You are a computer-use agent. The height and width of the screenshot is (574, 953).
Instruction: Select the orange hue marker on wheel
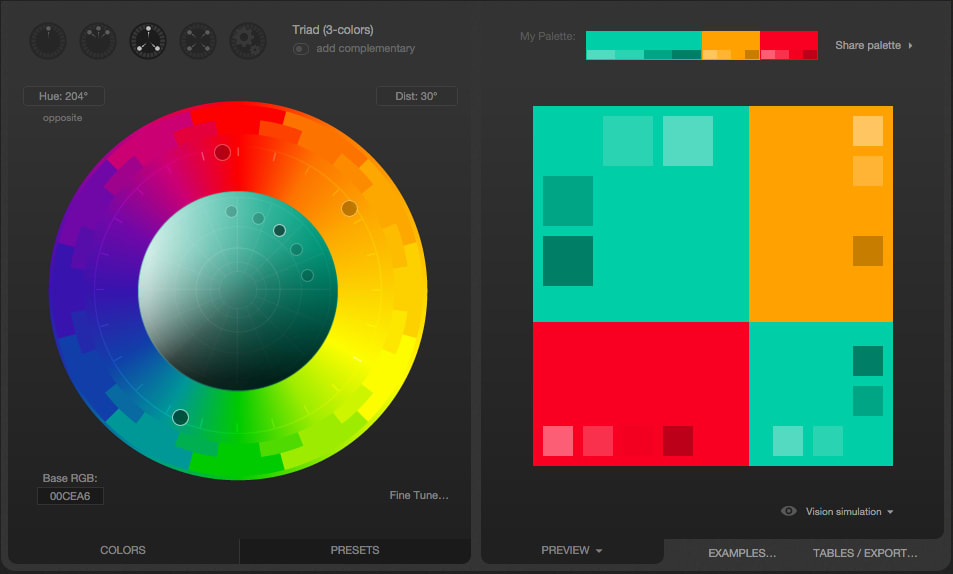(349, 209)
